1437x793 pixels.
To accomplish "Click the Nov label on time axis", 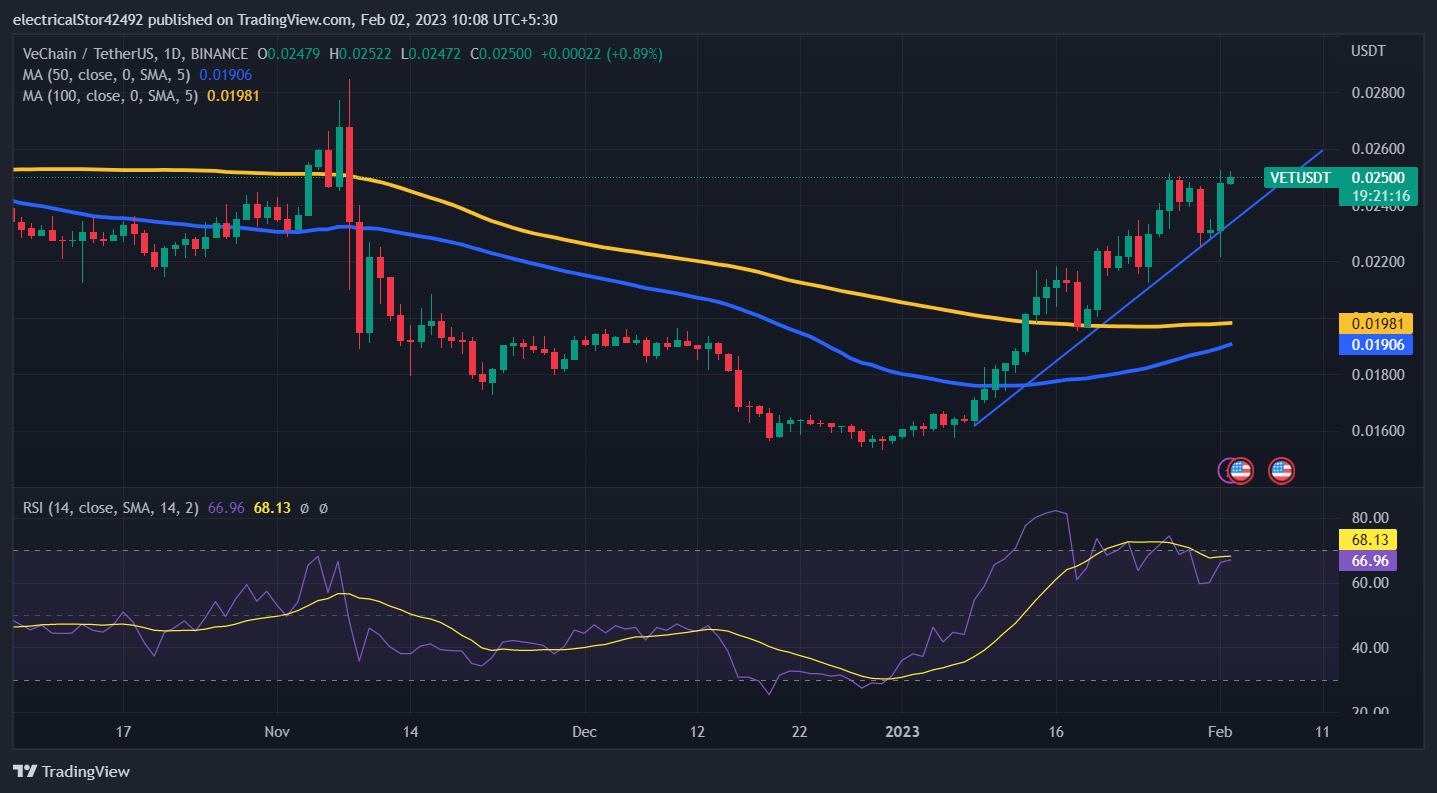I will (277, 732).
